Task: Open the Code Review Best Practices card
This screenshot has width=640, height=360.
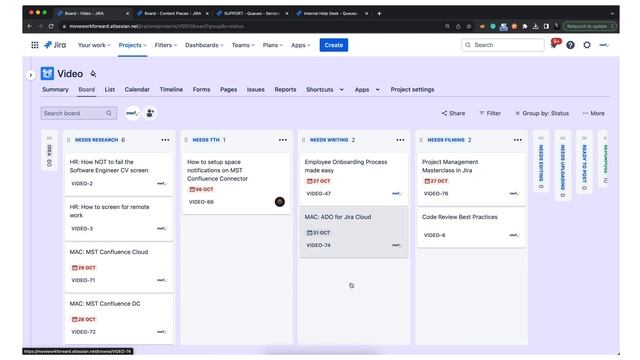Action: (471, 228)
